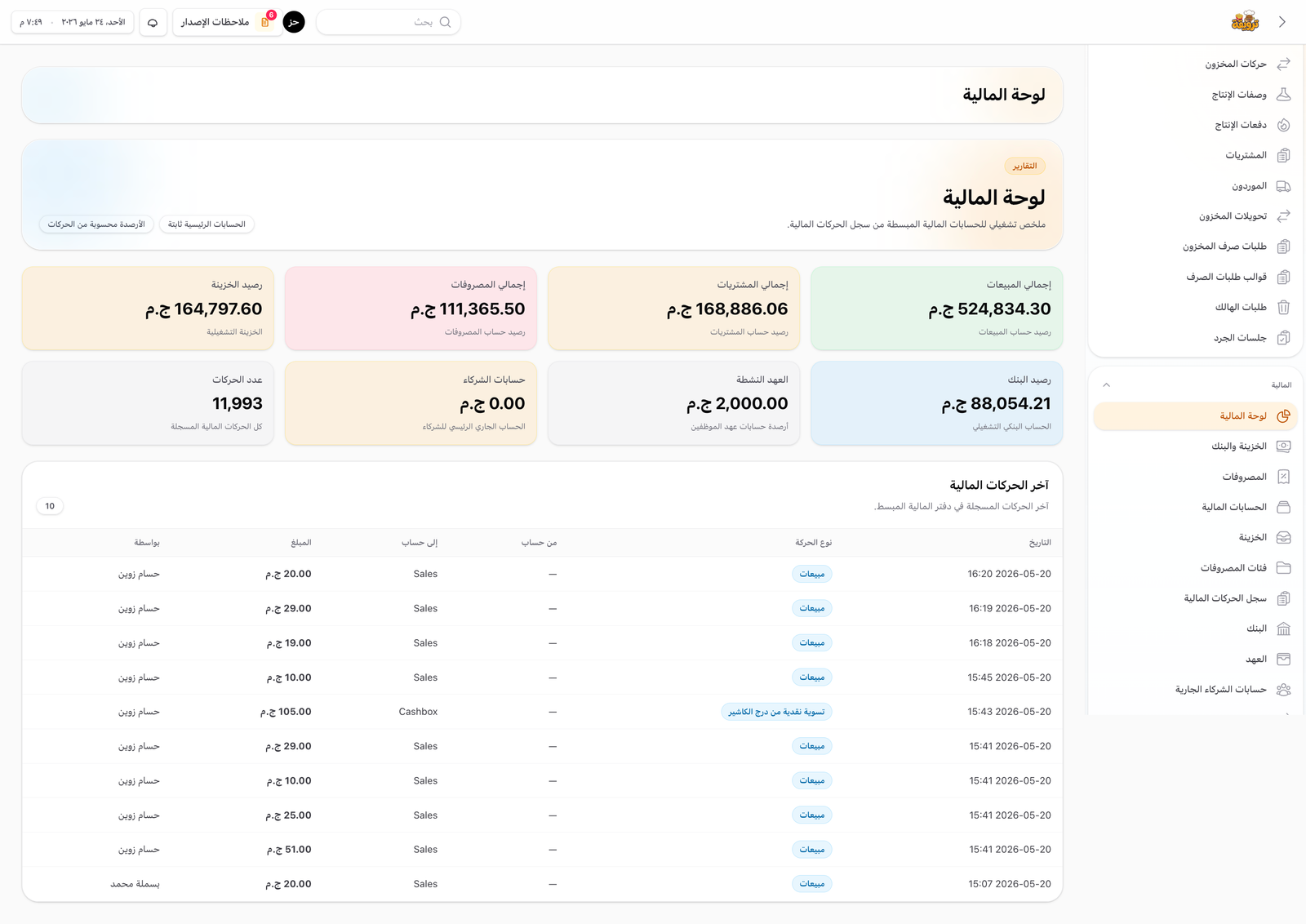Click التاريخ column header
1306x924 pixels.
click(1040, 543)
